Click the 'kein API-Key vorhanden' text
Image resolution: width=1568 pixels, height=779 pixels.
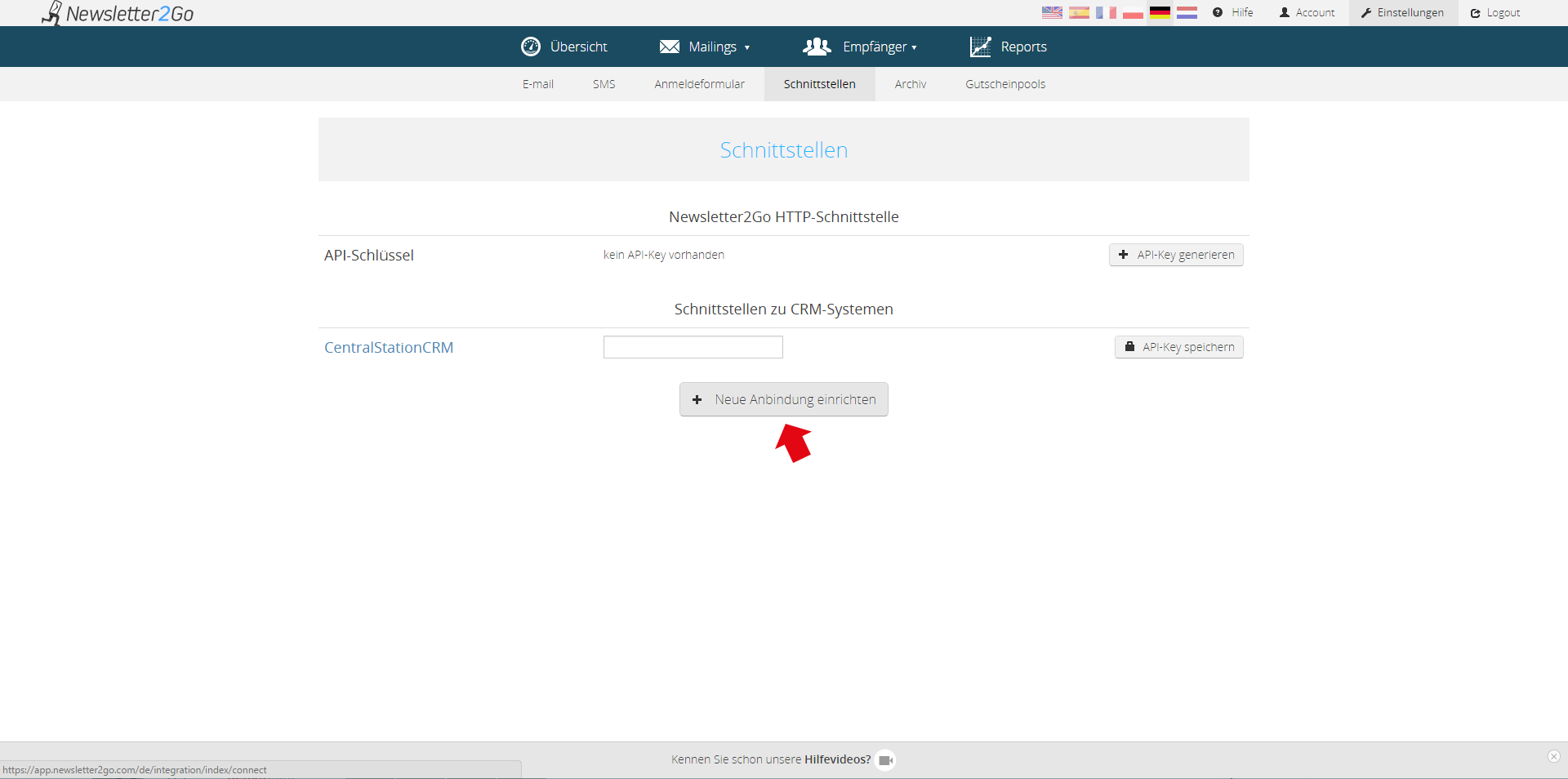(x=664, y=255)
